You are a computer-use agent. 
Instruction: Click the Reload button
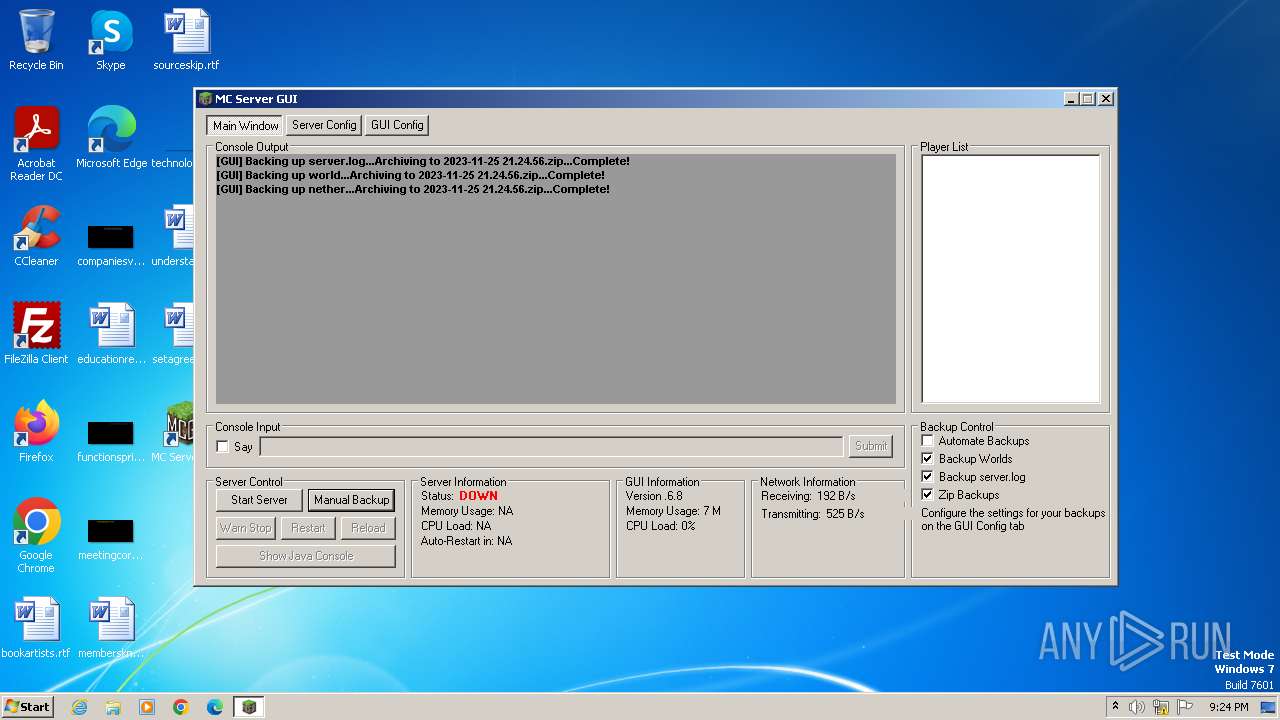click(368, 528)
